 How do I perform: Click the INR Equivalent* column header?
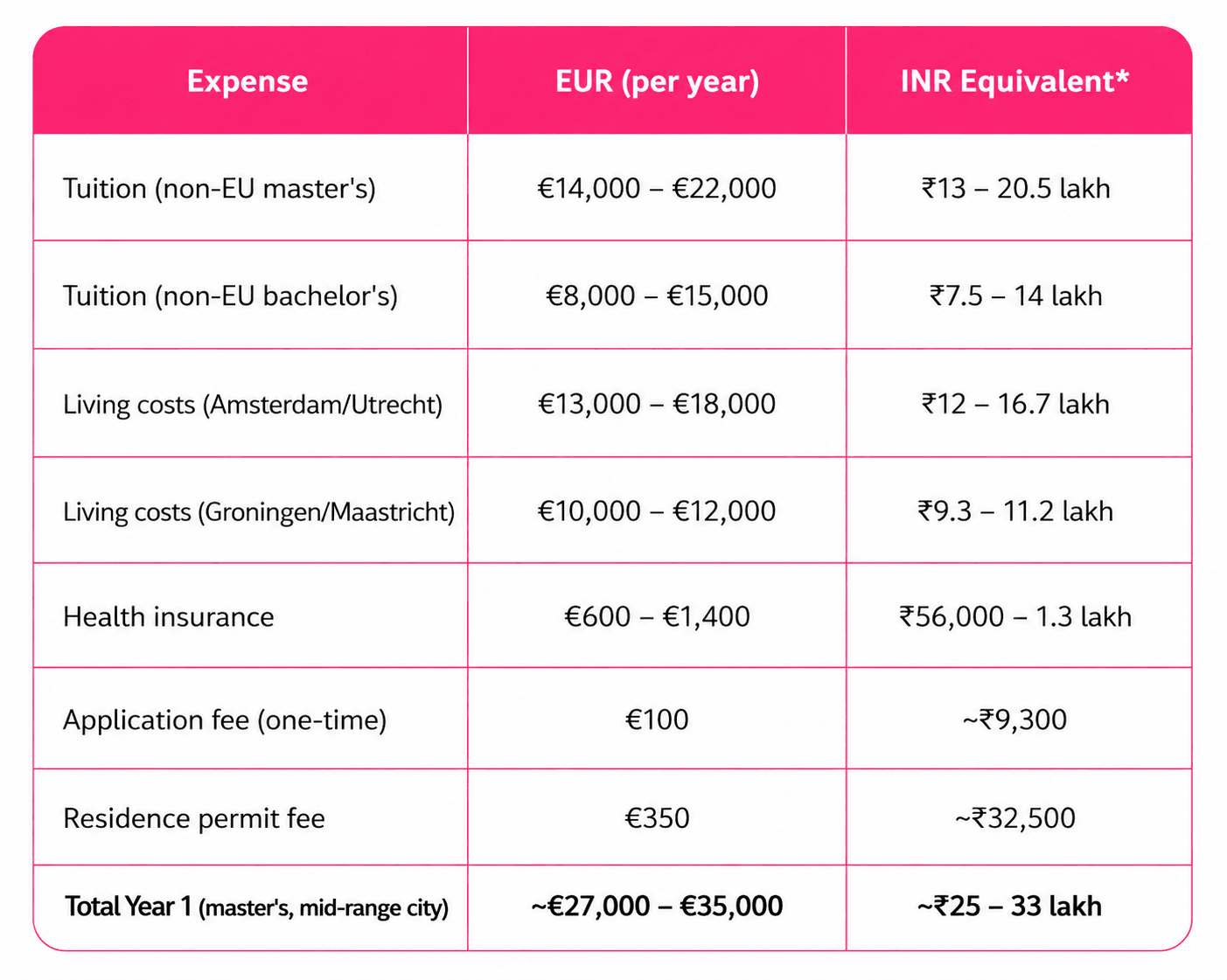tap(1014, 81)
